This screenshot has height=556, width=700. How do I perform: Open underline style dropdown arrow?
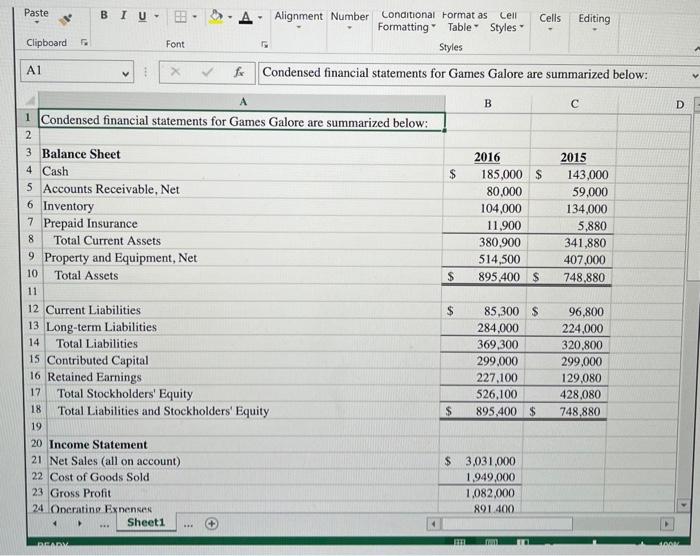(x=157, y=16)
